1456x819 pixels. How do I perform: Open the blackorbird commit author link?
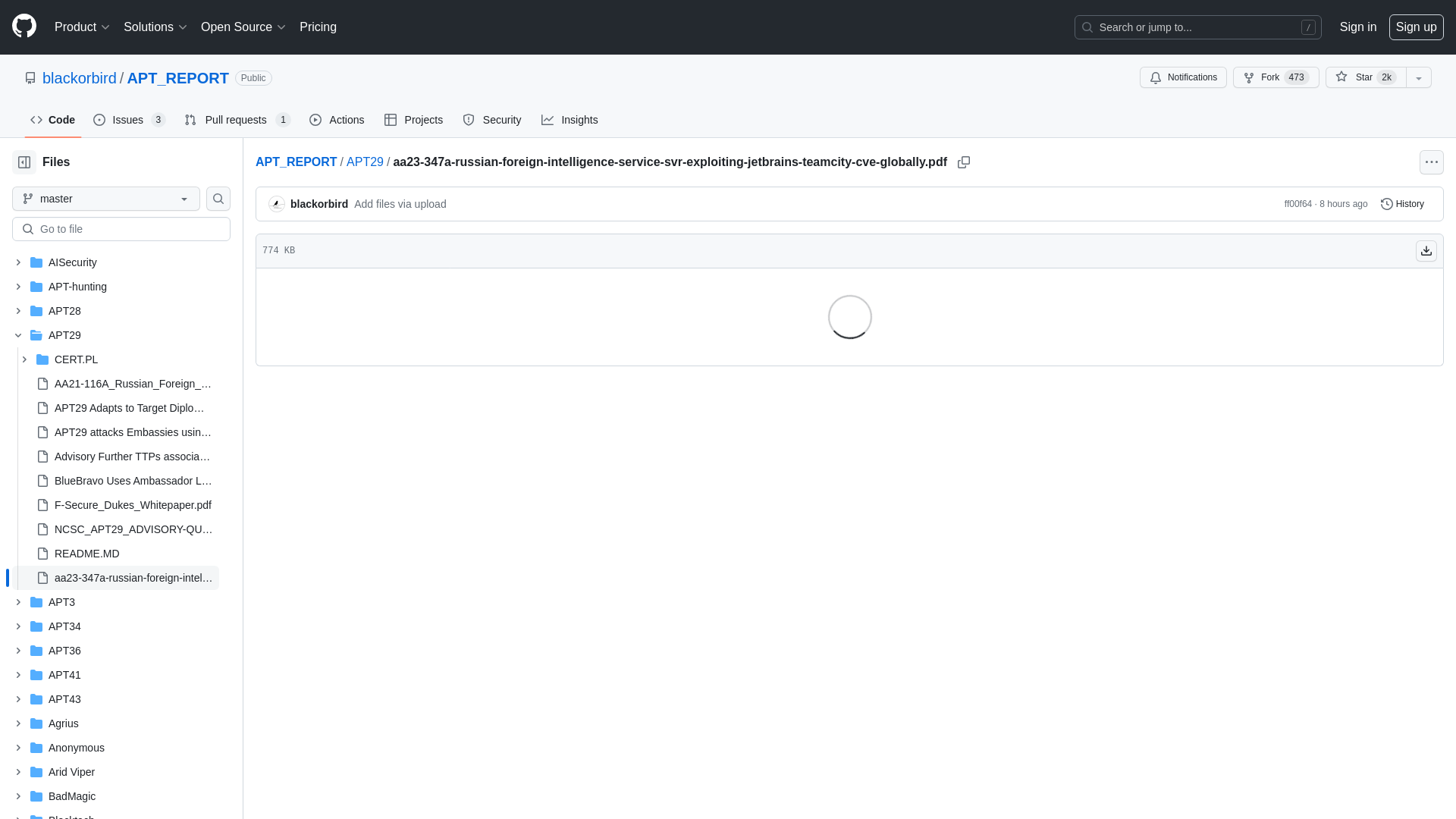click(x=319, y=204)
